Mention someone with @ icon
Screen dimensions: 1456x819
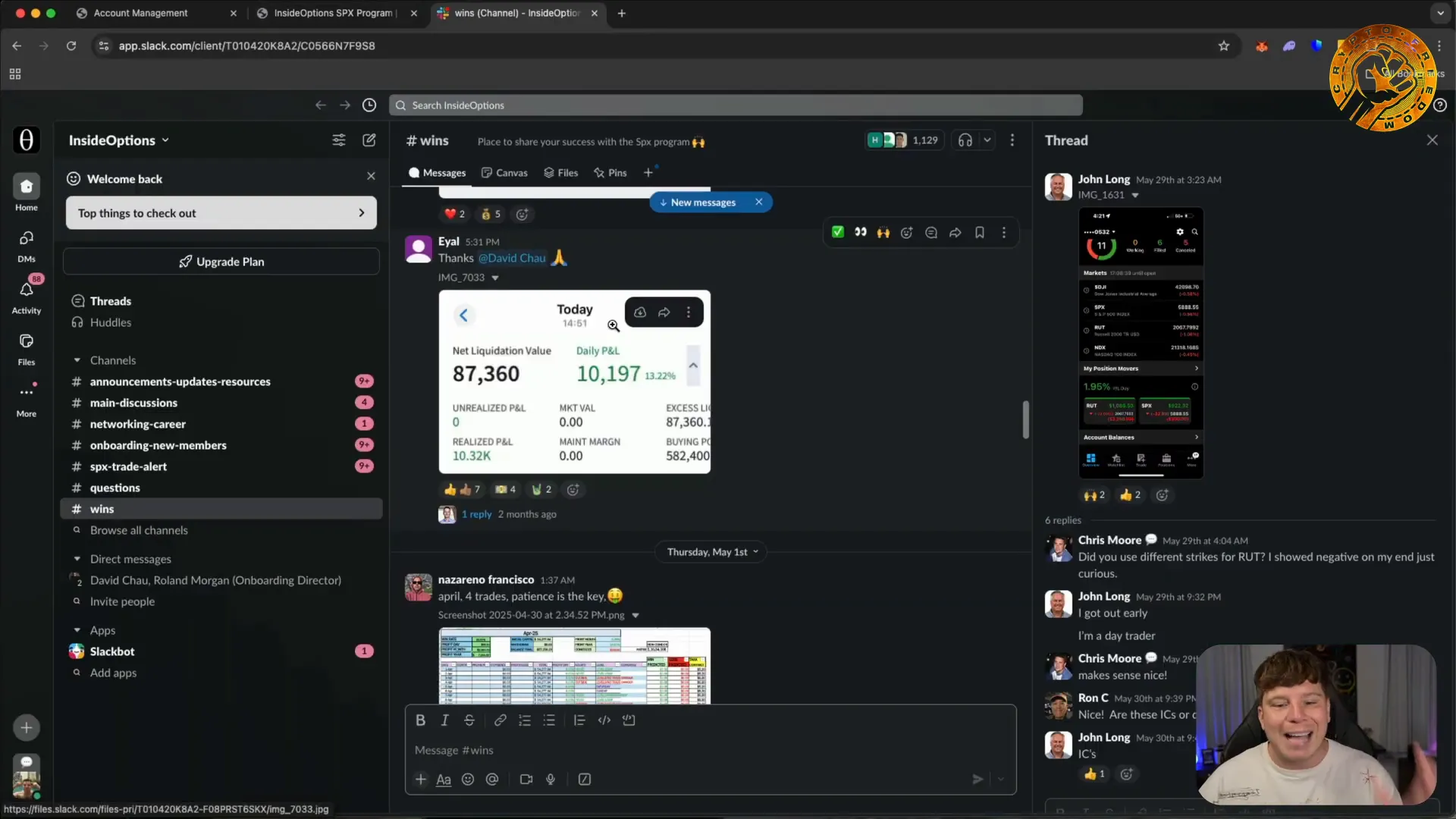[492, 780]
